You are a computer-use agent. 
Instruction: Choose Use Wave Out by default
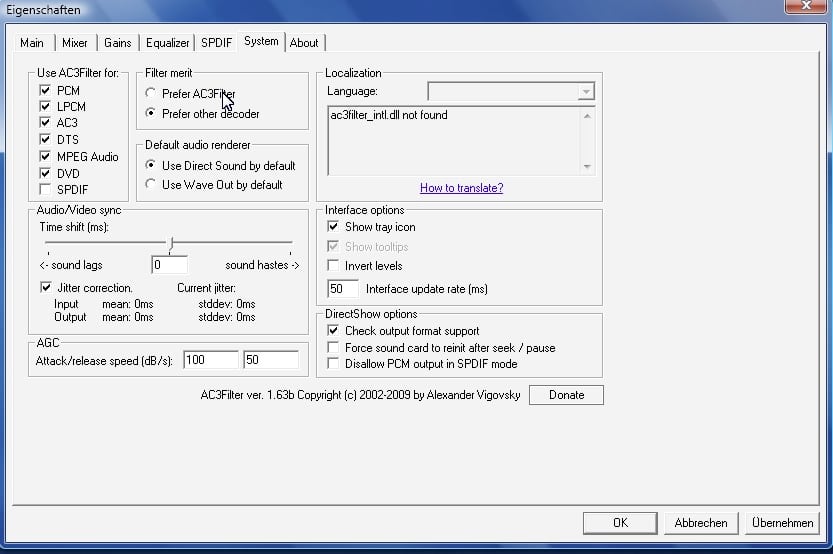point(151,185)
